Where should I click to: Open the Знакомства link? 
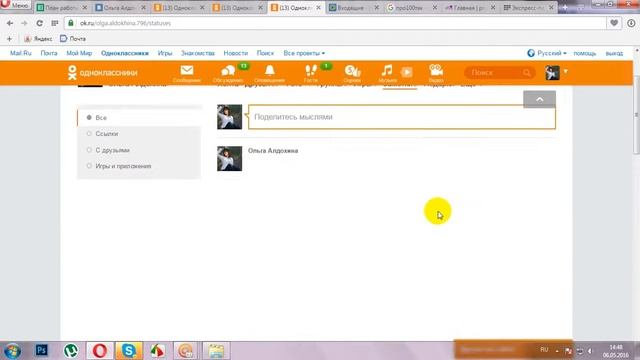click(198, 53)
